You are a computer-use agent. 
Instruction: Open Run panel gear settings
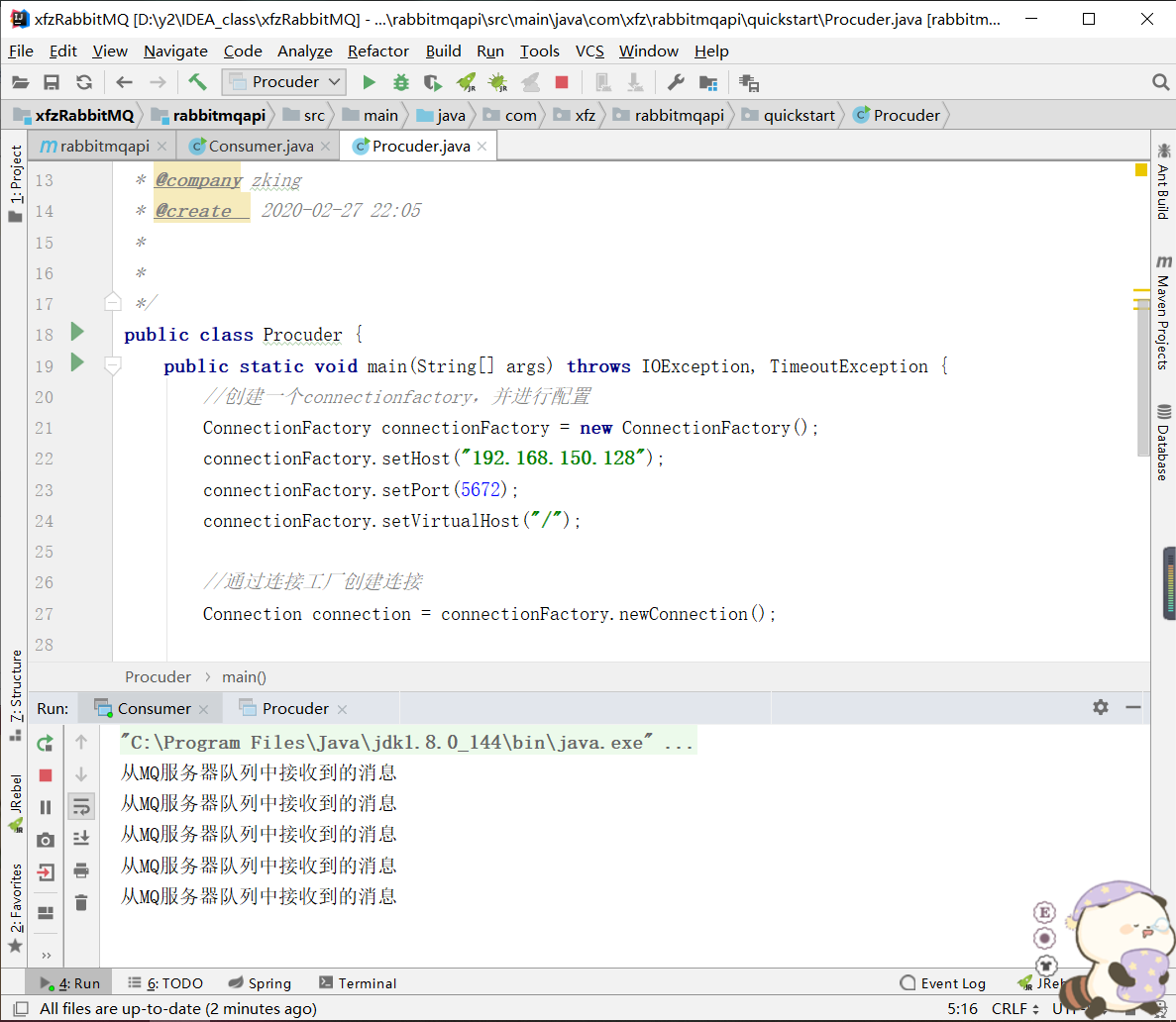click(x=1101, y=707)
